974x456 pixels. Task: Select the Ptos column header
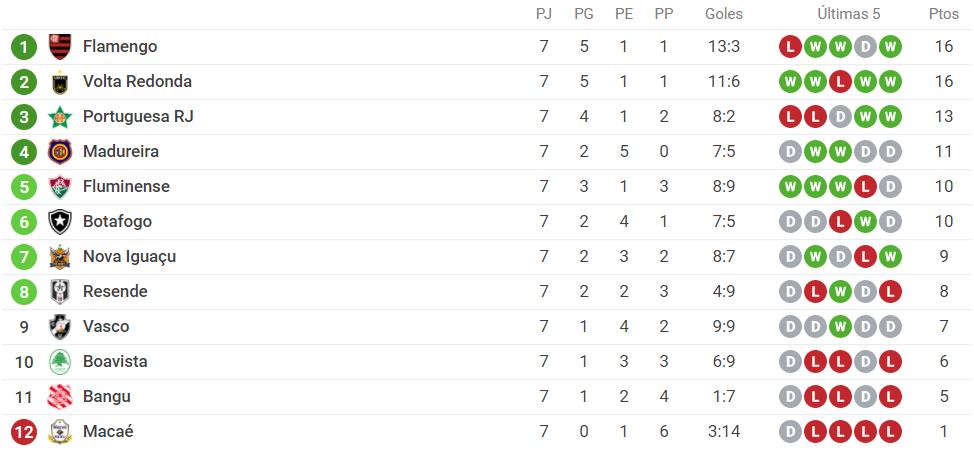944,14
